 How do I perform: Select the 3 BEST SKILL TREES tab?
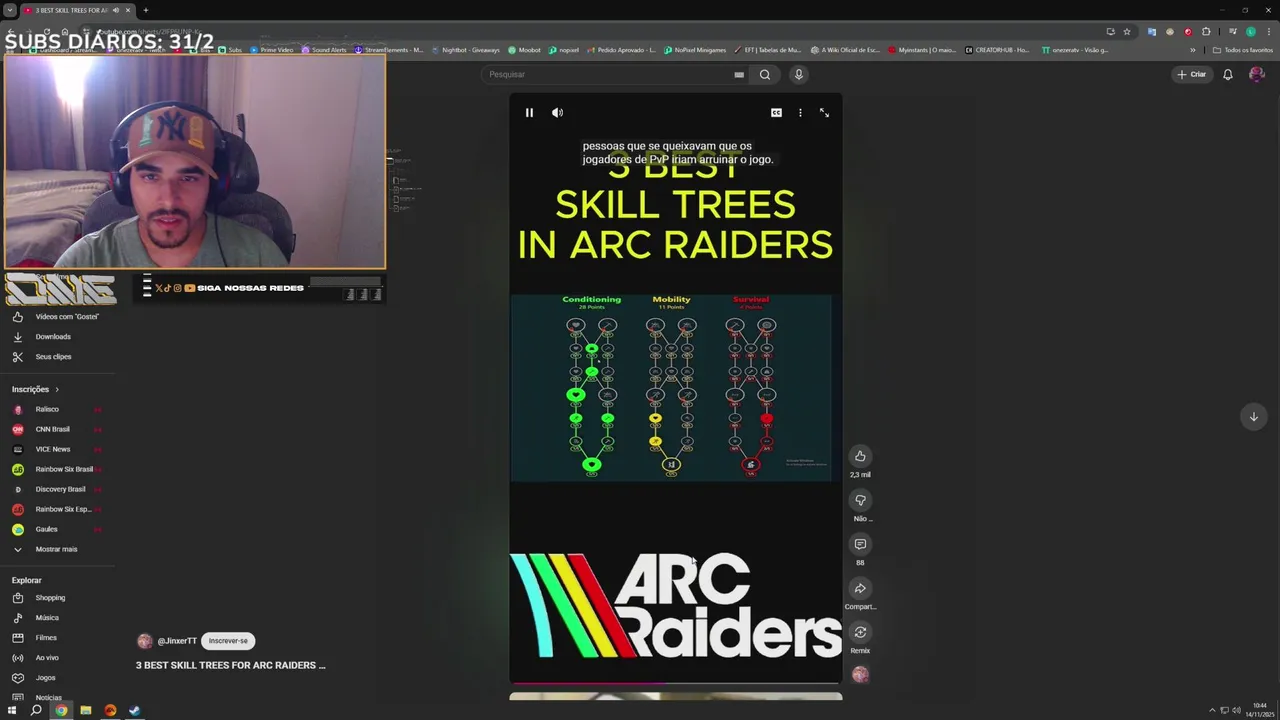tap(78, 10)
